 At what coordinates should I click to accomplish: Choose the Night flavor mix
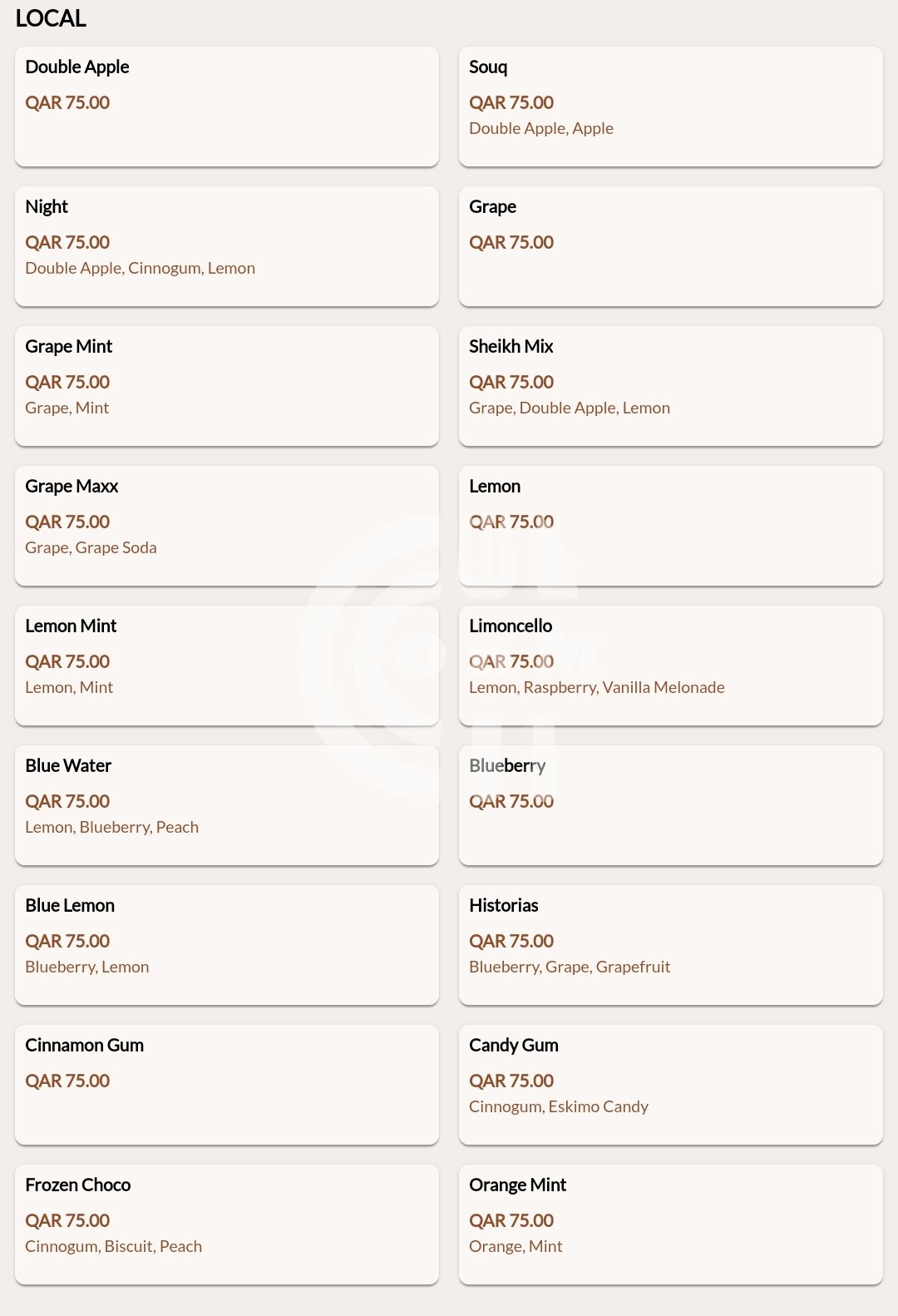(x=226, y=245)
